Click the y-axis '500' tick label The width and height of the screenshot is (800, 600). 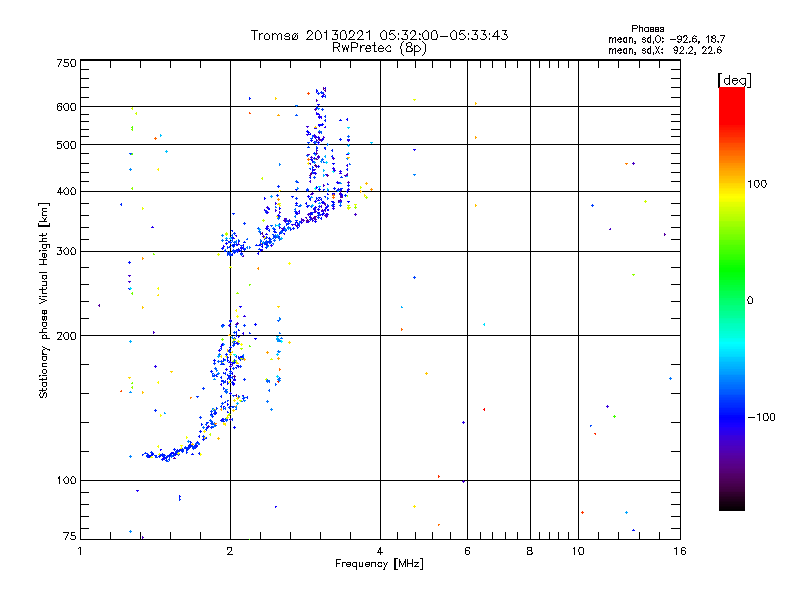[66, 145]
